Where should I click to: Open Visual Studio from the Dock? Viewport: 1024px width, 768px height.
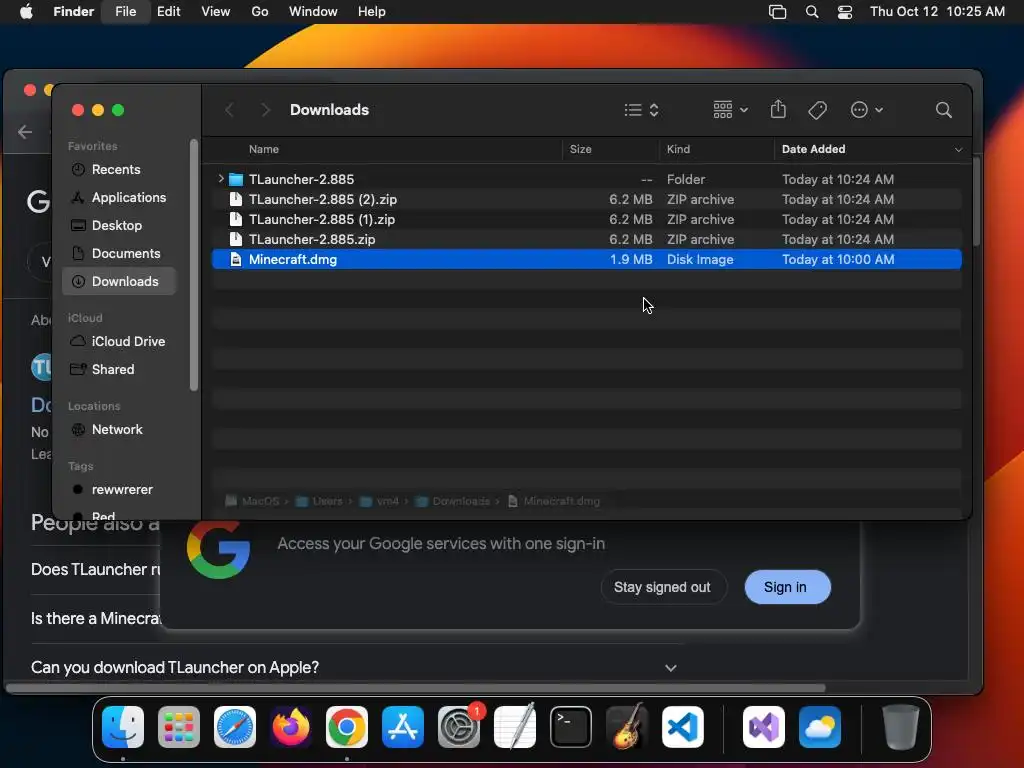[x=763, y=727]
